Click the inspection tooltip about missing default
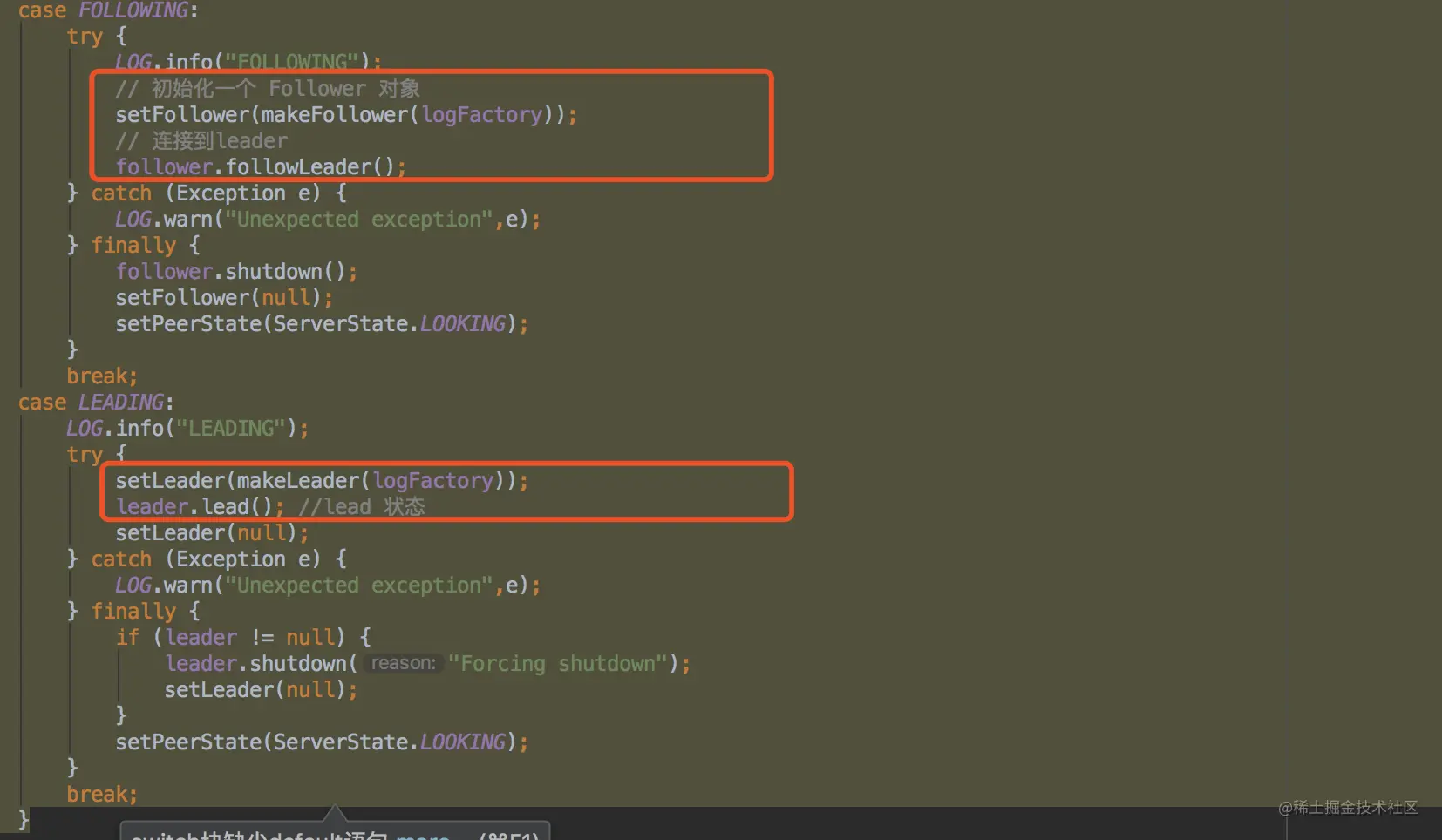The image size is (1442, 840). (x=335, y=831)
